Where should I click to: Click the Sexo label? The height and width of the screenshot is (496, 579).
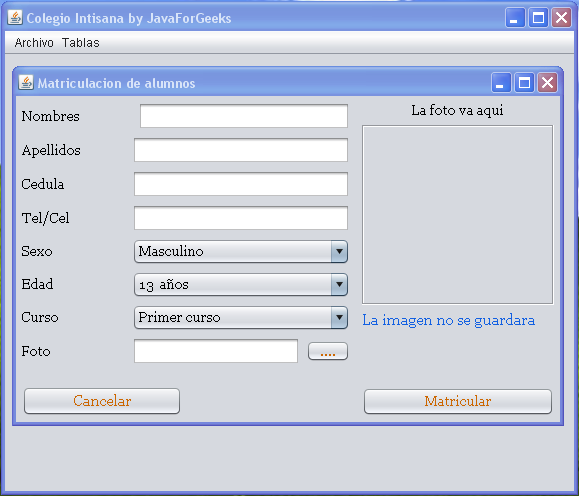pos(37,252)
